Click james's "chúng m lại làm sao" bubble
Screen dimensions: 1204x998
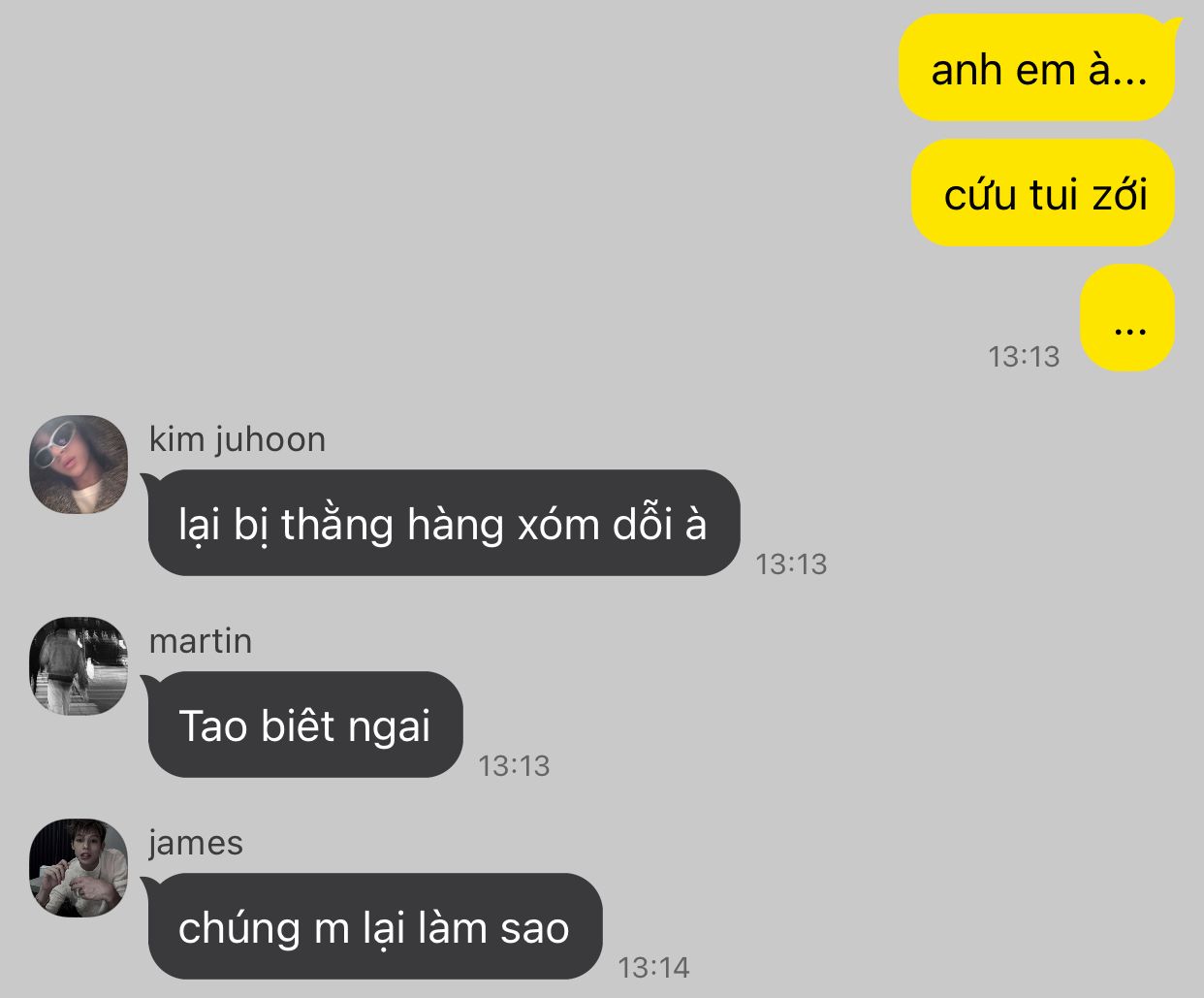pyautogui.click(x=373, y=926)
